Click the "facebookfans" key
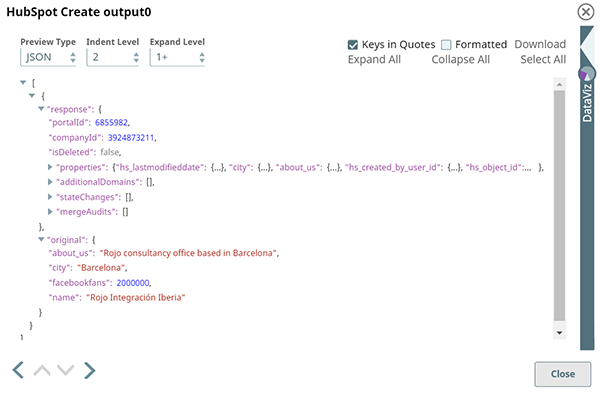This screenshot has height=394, width=600. pyautogui.click(x=80, y=283)
